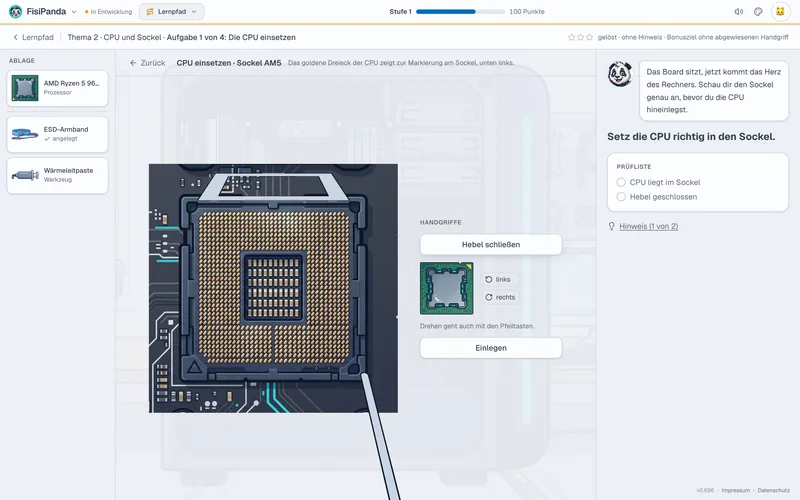Toggle the sound speaker icon
This screenshot has width=800, height=500.
click(x=738, y=12)
